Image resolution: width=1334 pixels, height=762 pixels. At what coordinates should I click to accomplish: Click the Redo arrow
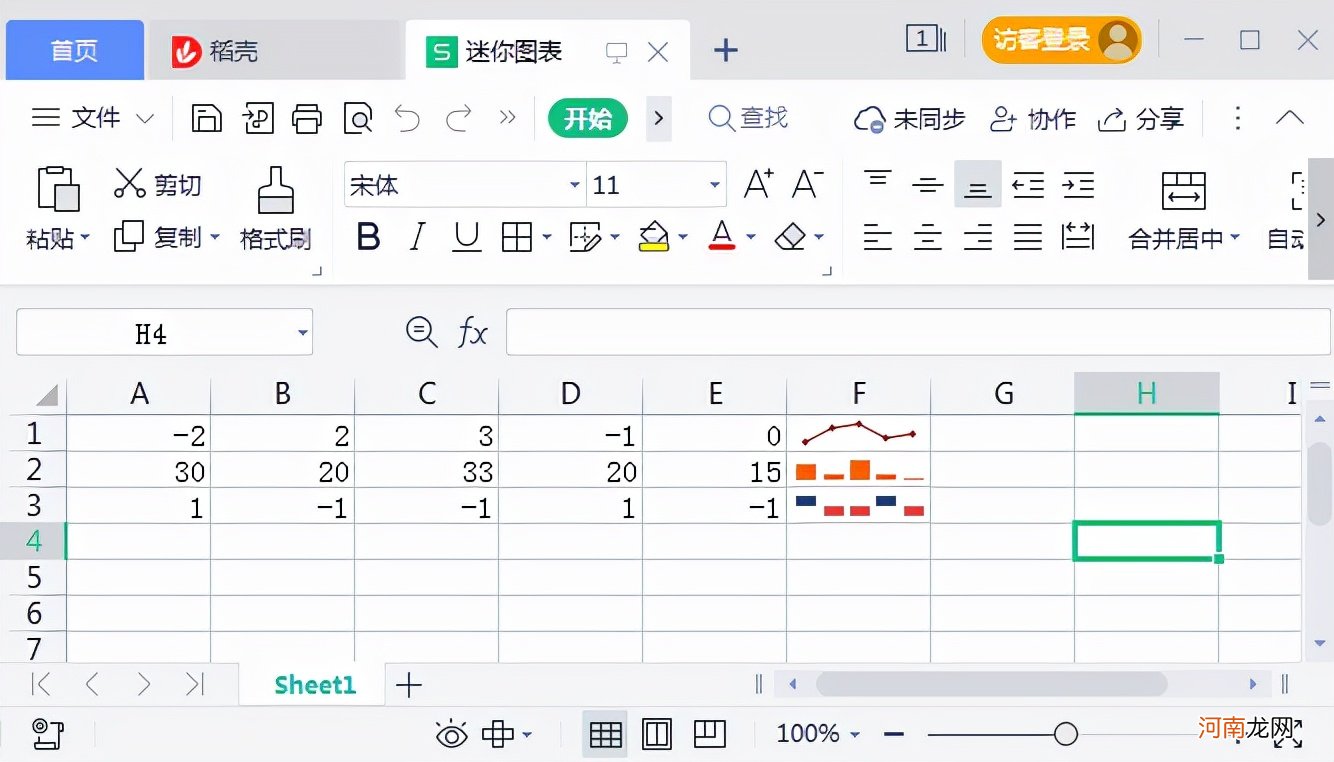(x=458, y=118)
